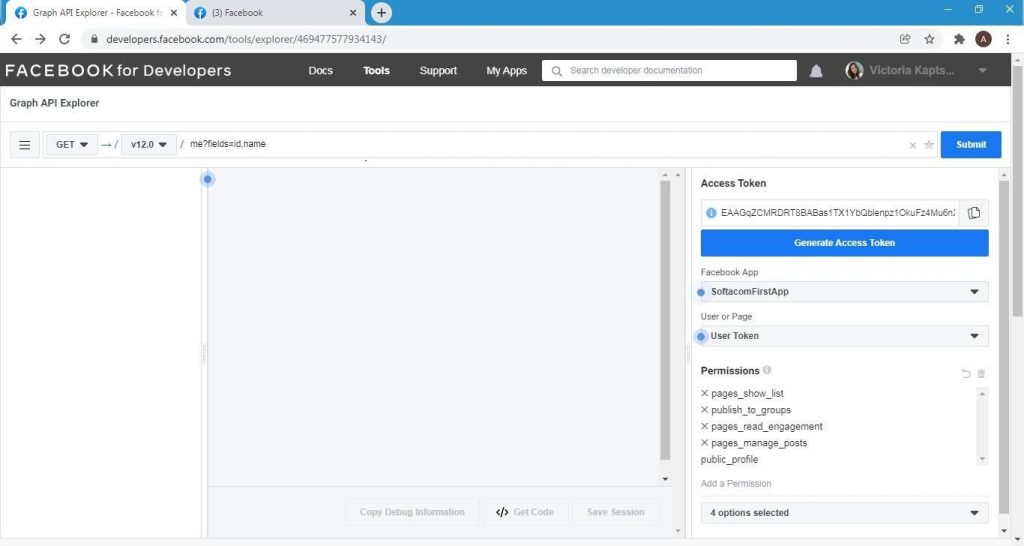
Task: Open the GET method dropdown
Action: 71,145
